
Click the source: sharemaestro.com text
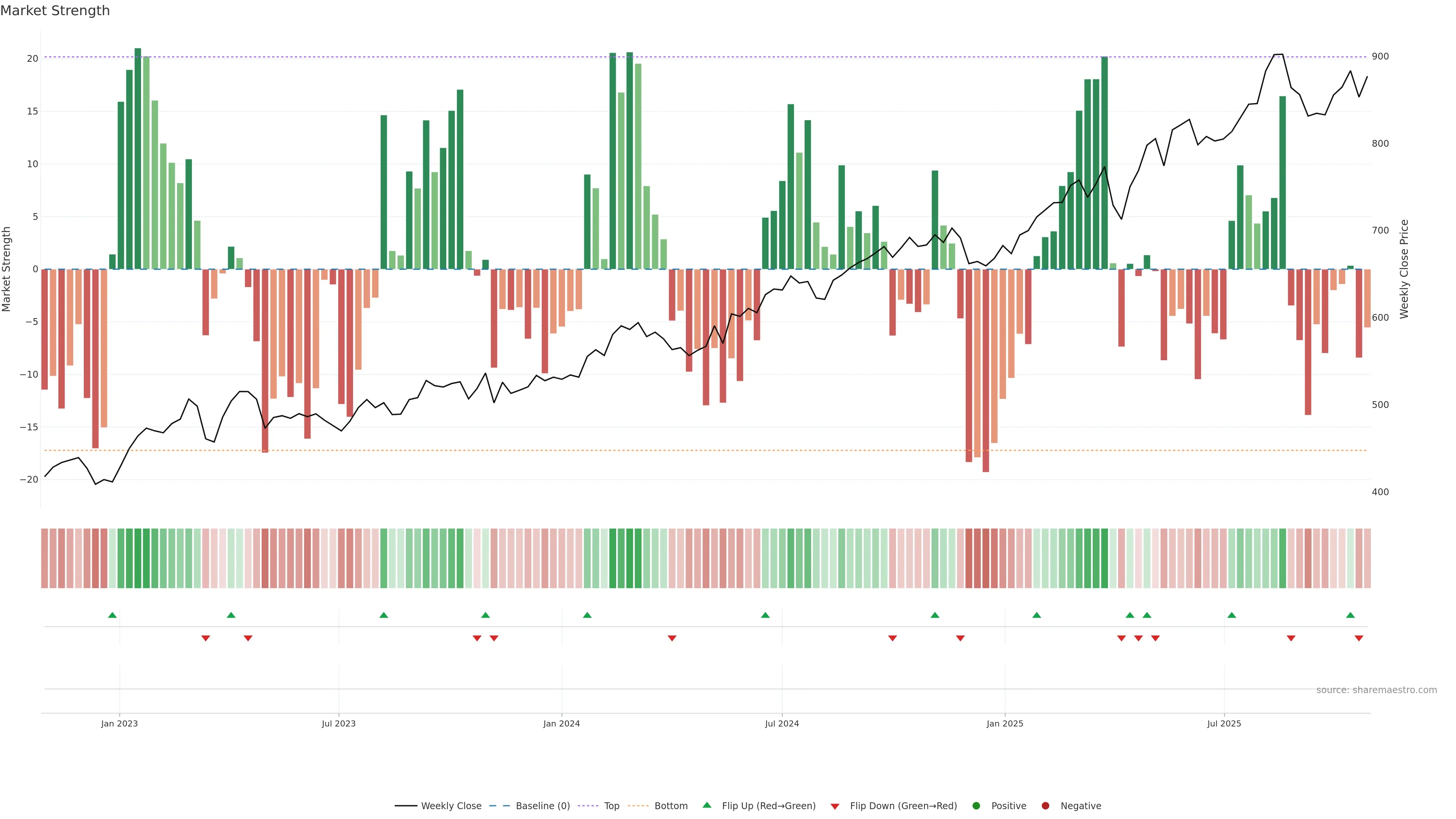(1376, 690)
